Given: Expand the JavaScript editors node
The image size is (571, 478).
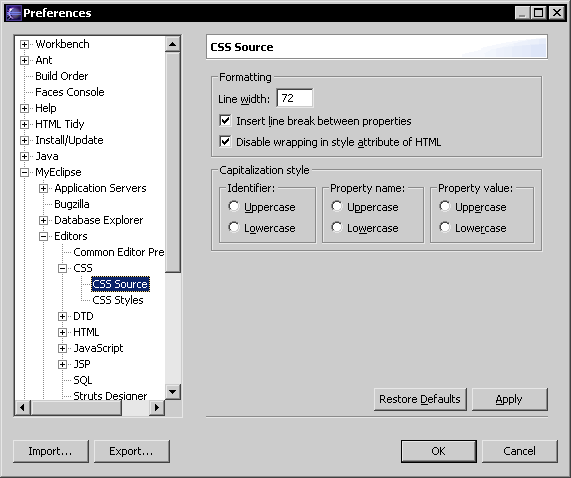Looking at the screenshot, I should coord(62,348).
